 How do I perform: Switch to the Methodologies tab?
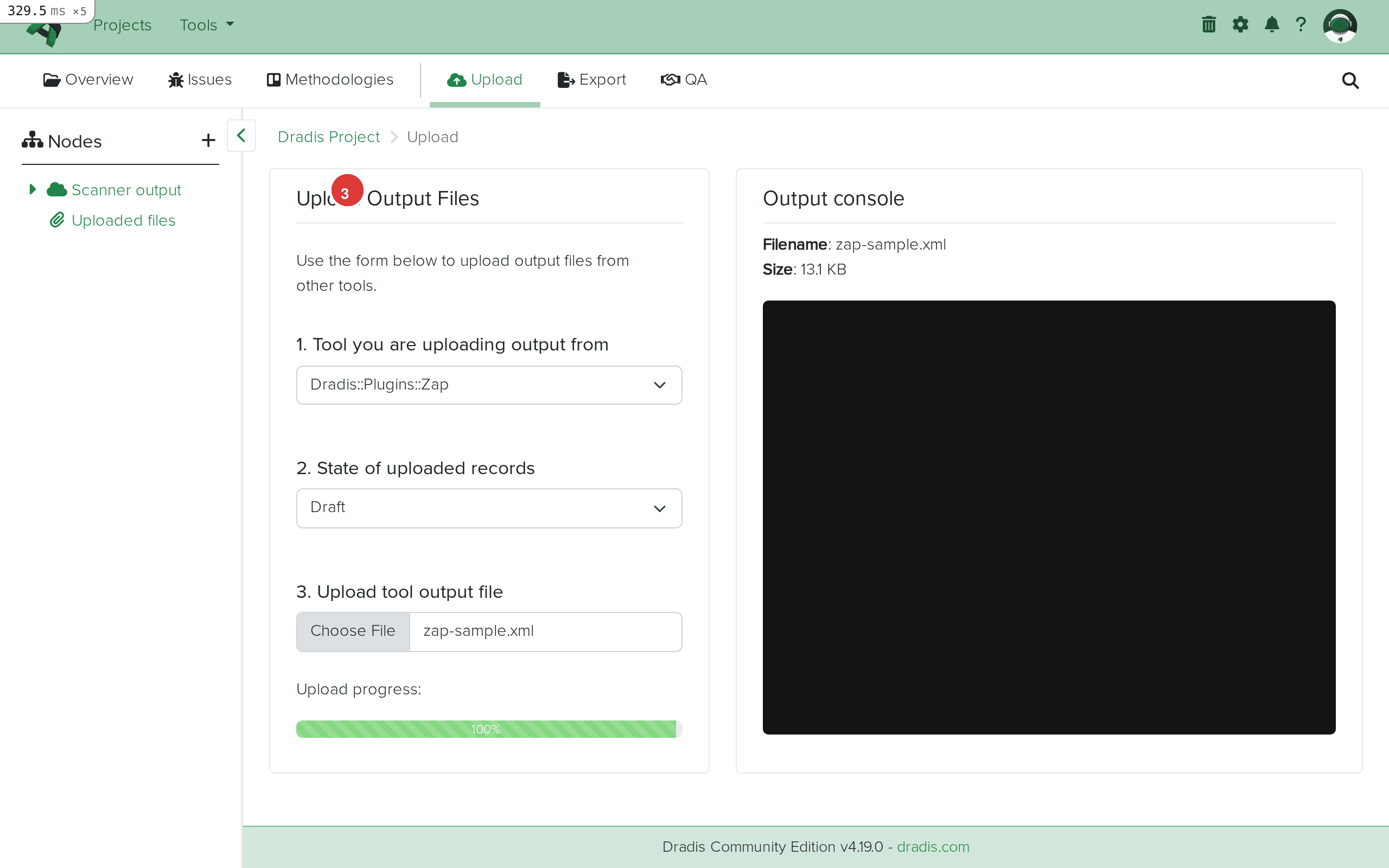pos(330,80)
